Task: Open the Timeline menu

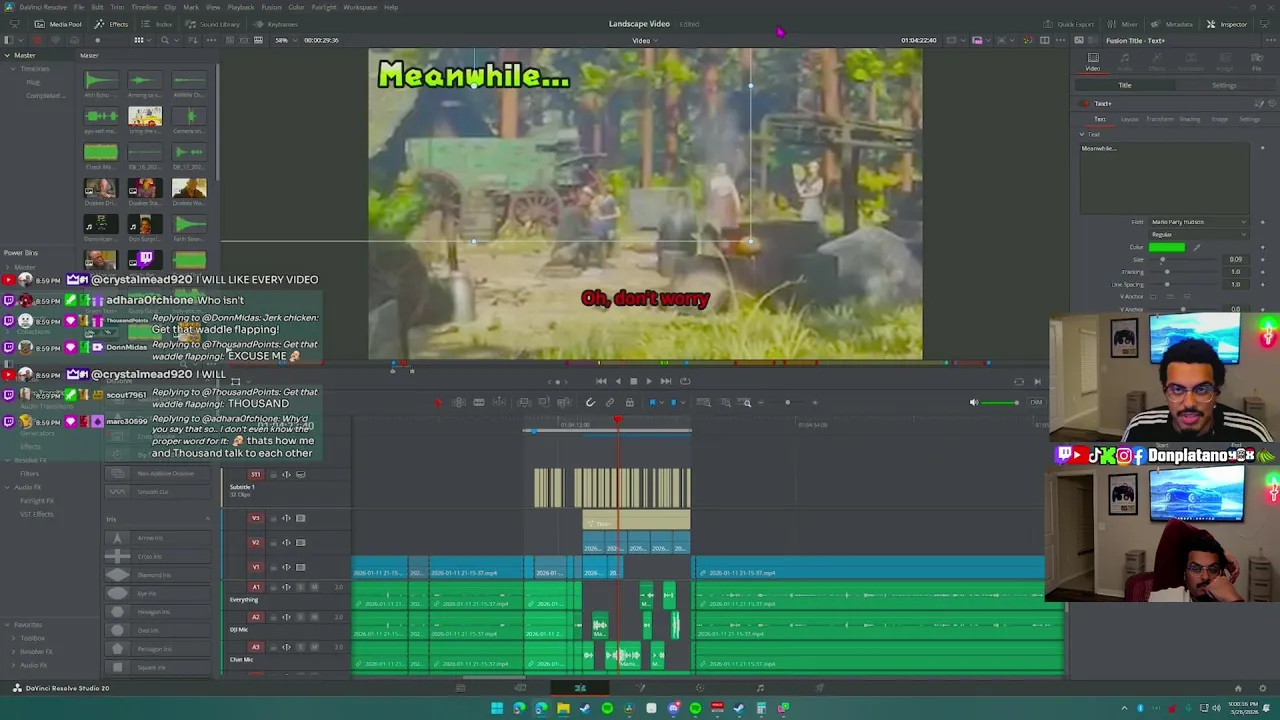Action: [144, 7]
